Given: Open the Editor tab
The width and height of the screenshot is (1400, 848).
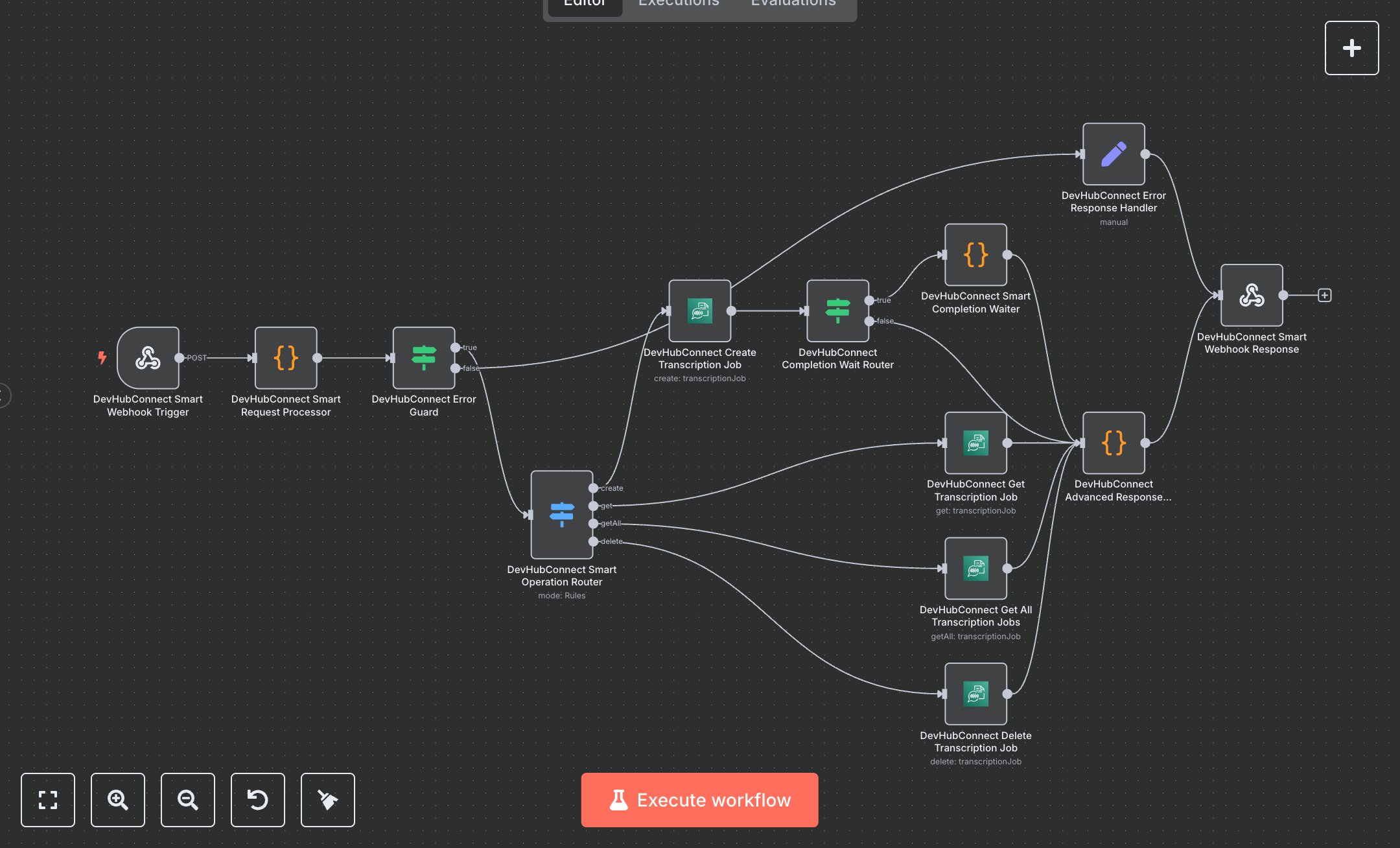Looking at the screenshot, I should click(585, 4).
